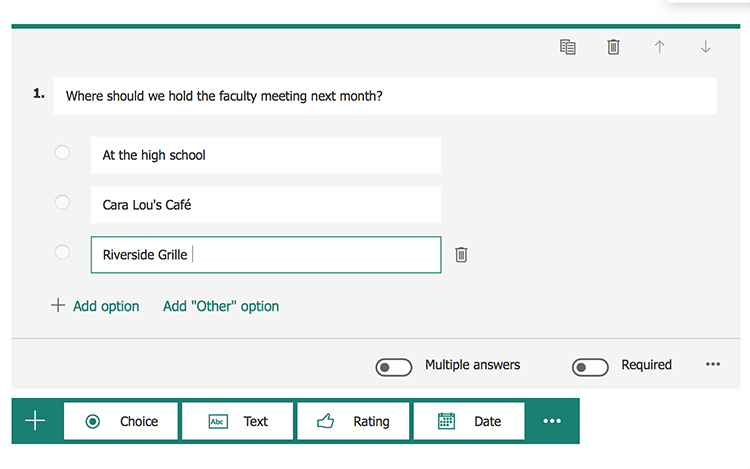The height and width of the screenshot is (469, 750).
Task: Delete the question using top trash icon
Action: pos(613,47)
